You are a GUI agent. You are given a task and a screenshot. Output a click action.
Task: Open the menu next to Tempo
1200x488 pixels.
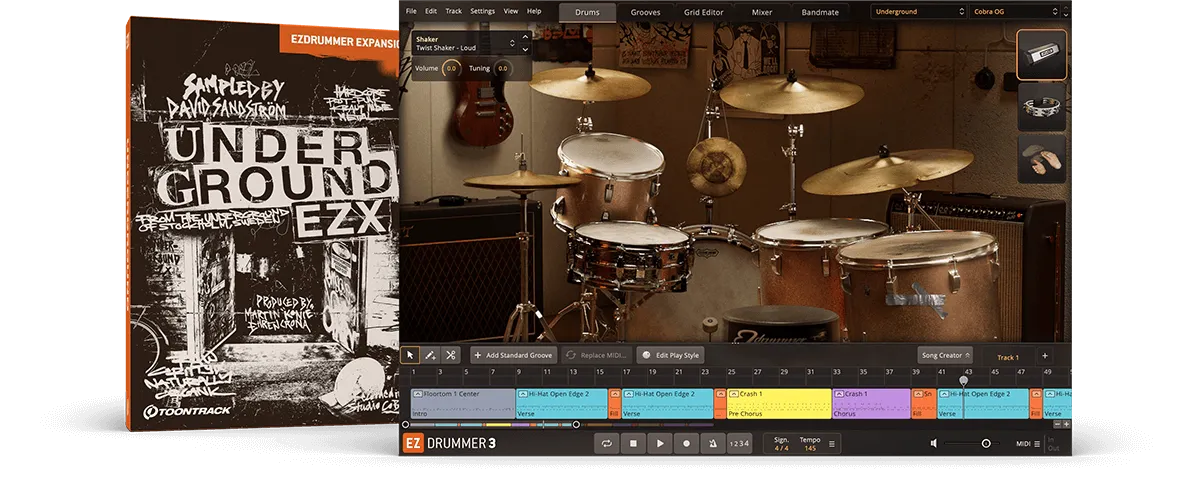click(832, 443)
